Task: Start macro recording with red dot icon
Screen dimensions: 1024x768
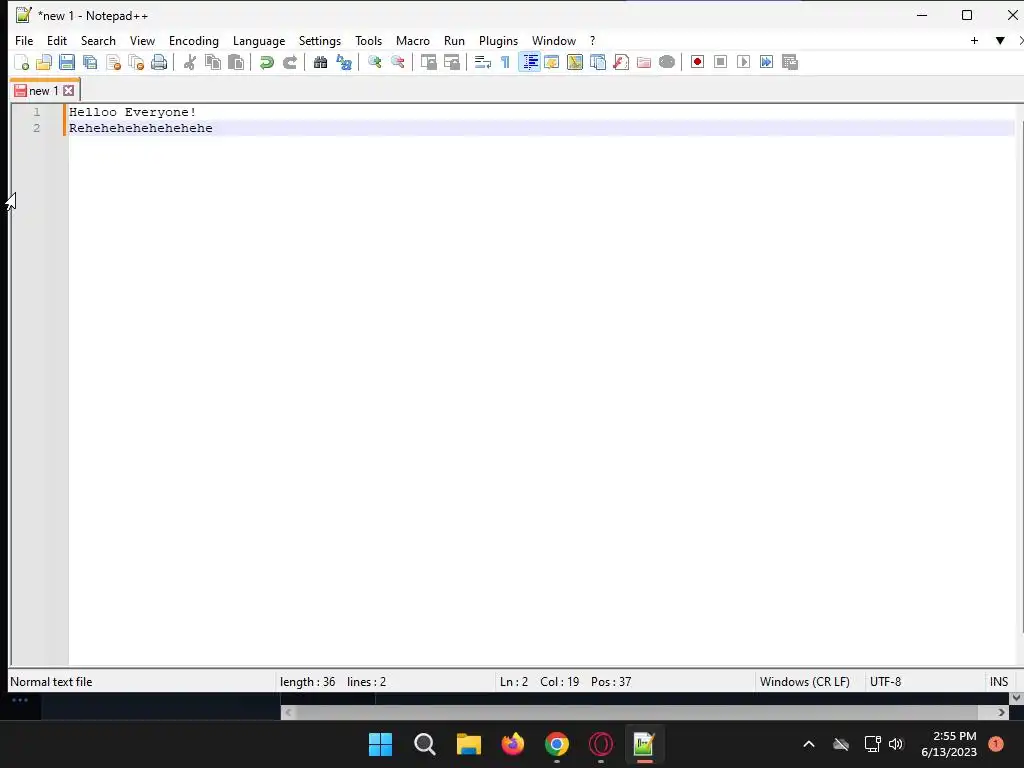Action: pos(697,62)
